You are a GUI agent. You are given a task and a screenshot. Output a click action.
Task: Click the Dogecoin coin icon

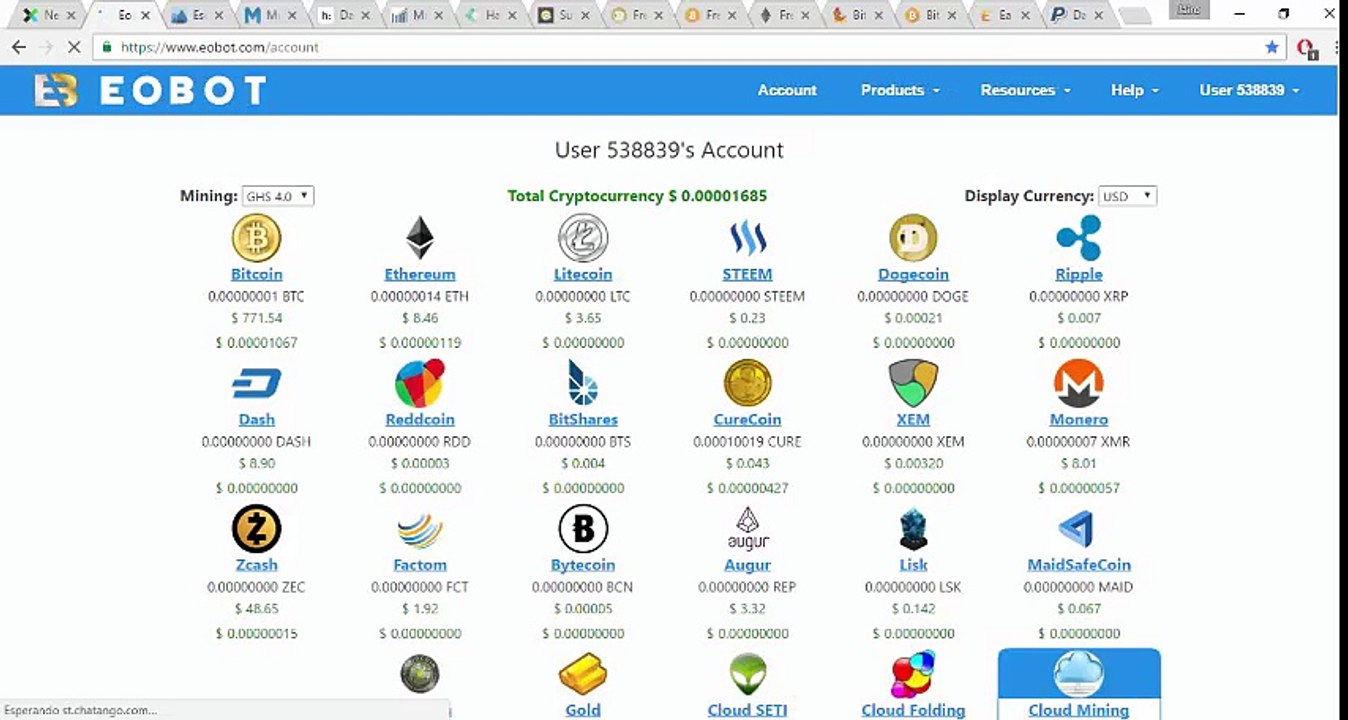coord(913,238)
